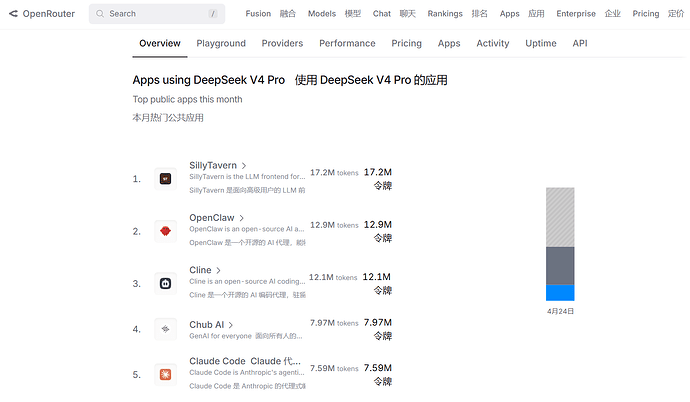Expand SillyTavern via its chevron arrow
Viewport: 690px width, 402px height.
244,166
